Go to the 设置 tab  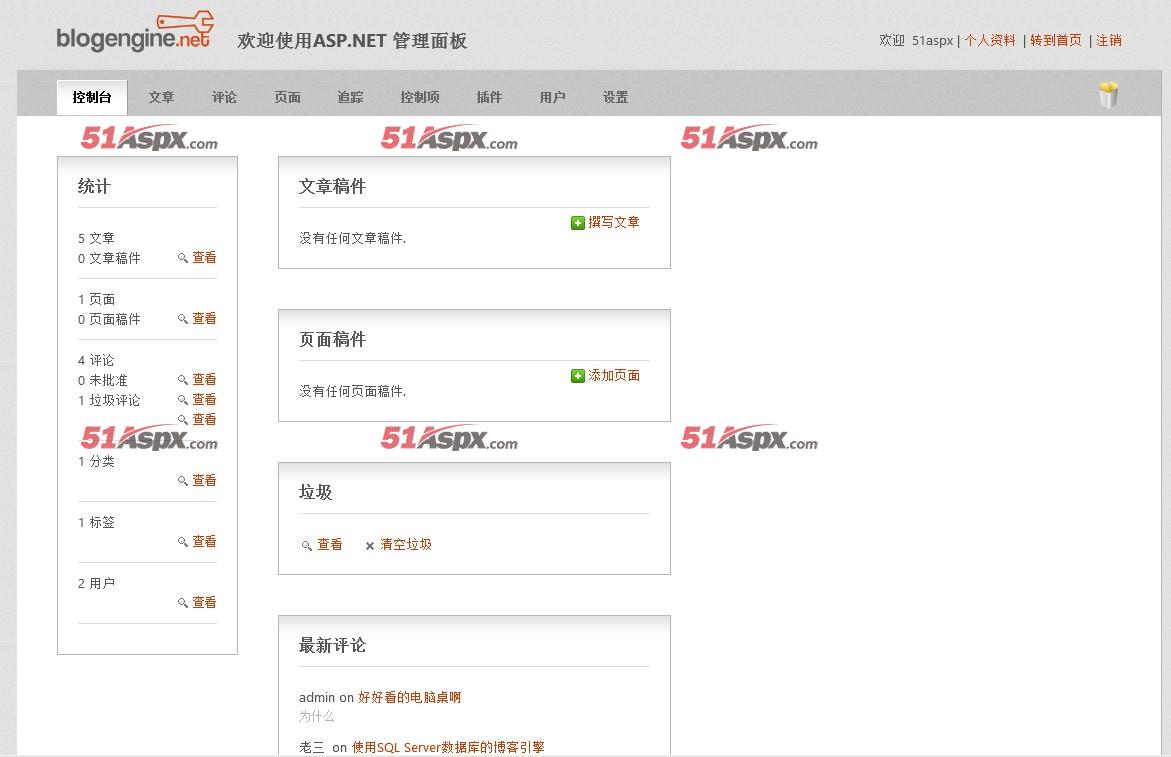click(615, 98)
